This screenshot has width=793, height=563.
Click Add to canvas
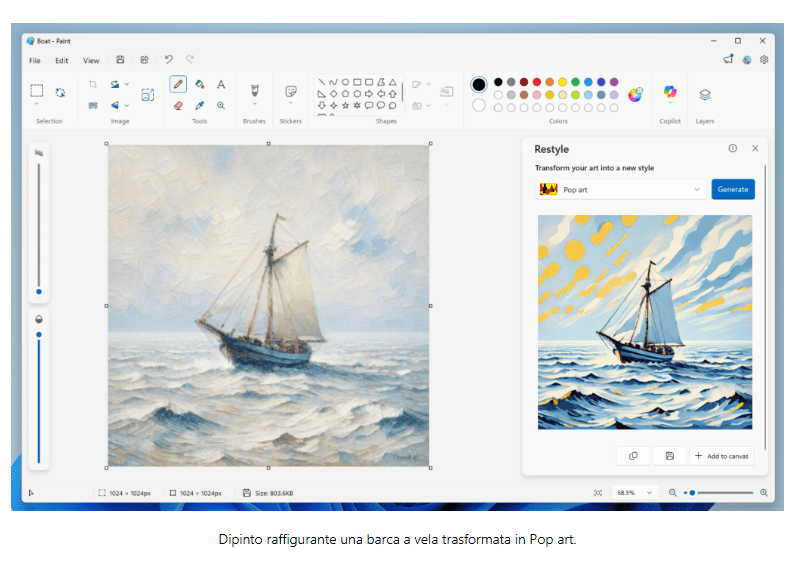pos(722,456)
